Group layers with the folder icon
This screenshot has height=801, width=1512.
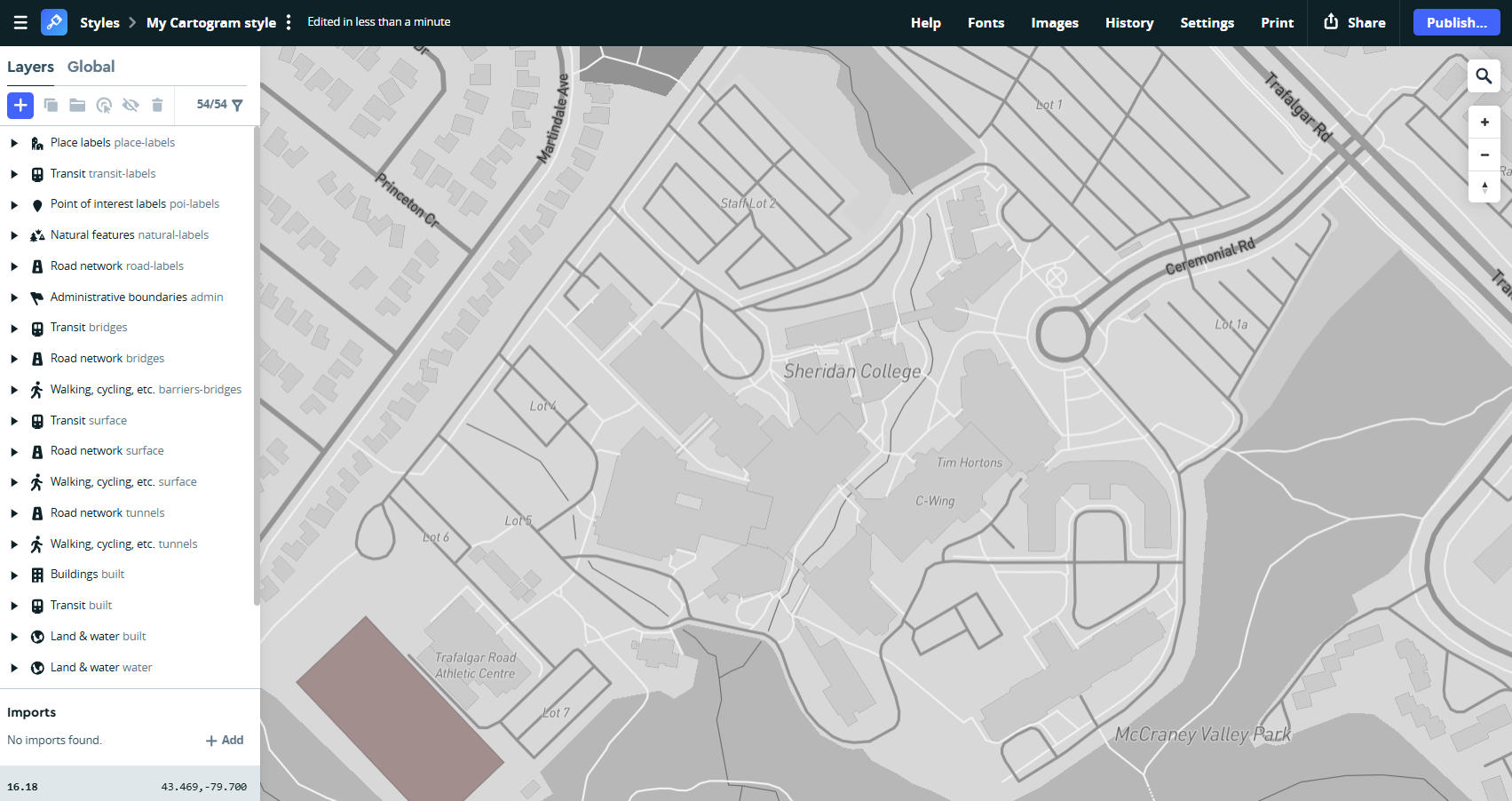pos(77,105)
